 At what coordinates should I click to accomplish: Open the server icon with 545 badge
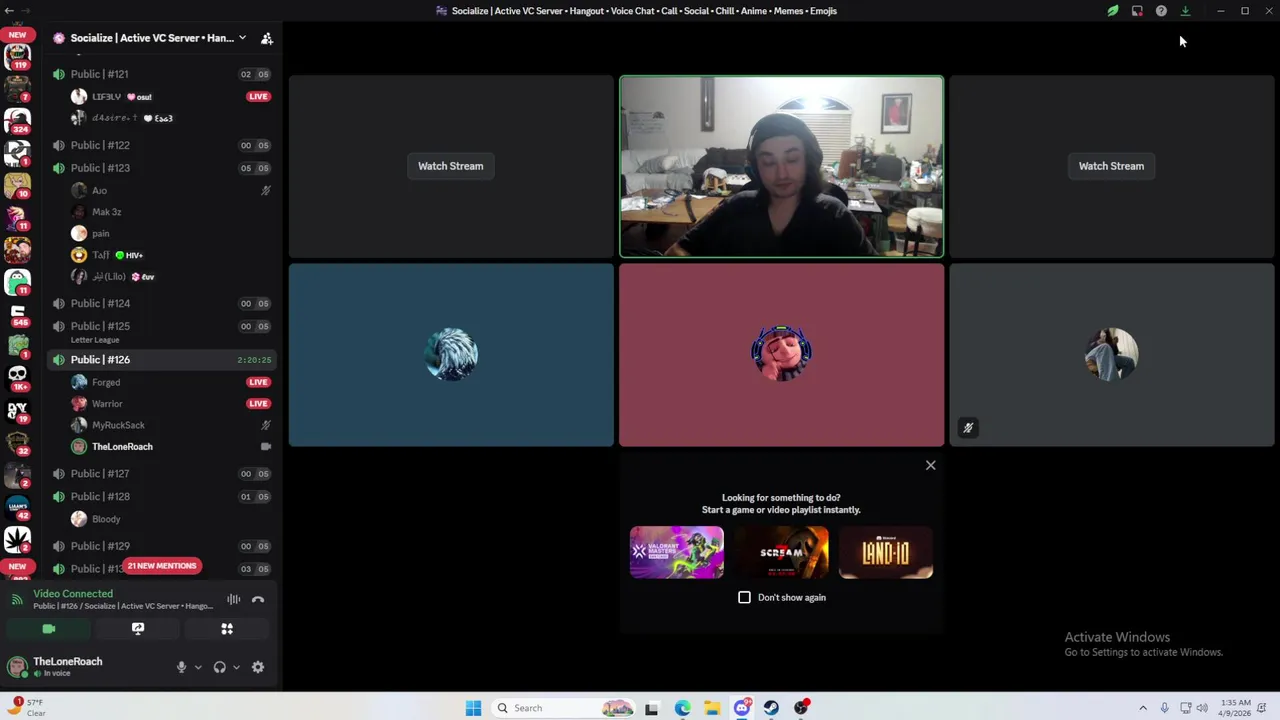point(17,315)
